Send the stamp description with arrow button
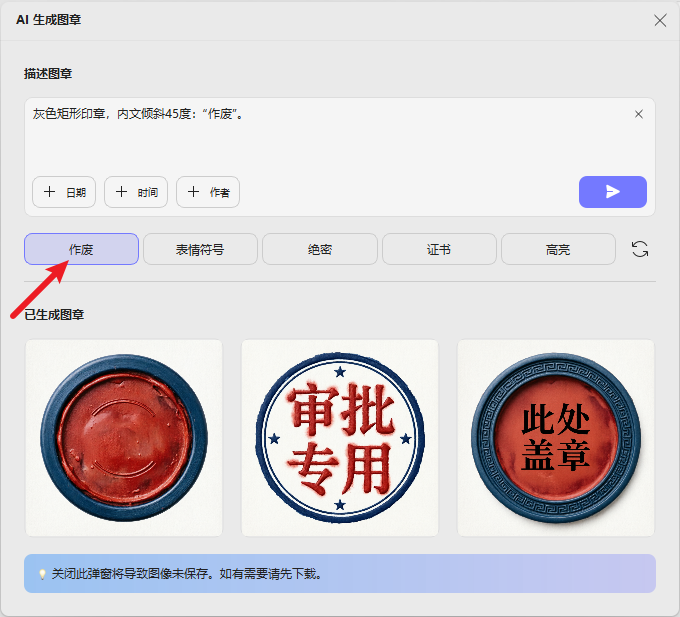The image size is (680, 617). (x=612, y=192)
